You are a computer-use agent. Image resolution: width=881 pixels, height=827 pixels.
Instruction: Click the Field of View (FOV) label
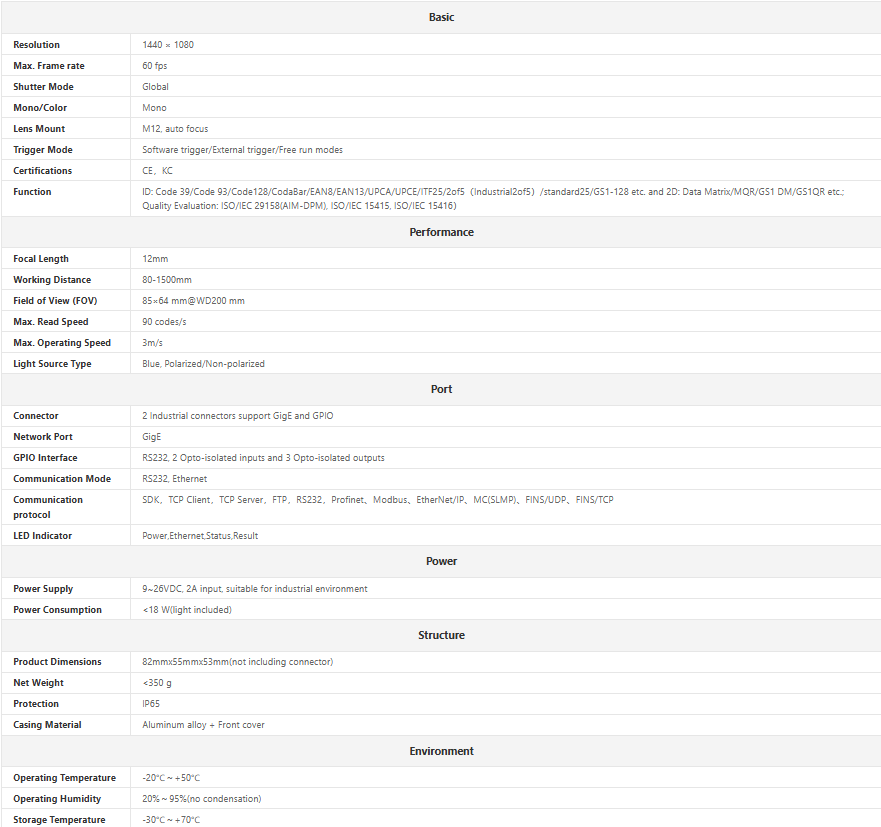tap(55, 301)
